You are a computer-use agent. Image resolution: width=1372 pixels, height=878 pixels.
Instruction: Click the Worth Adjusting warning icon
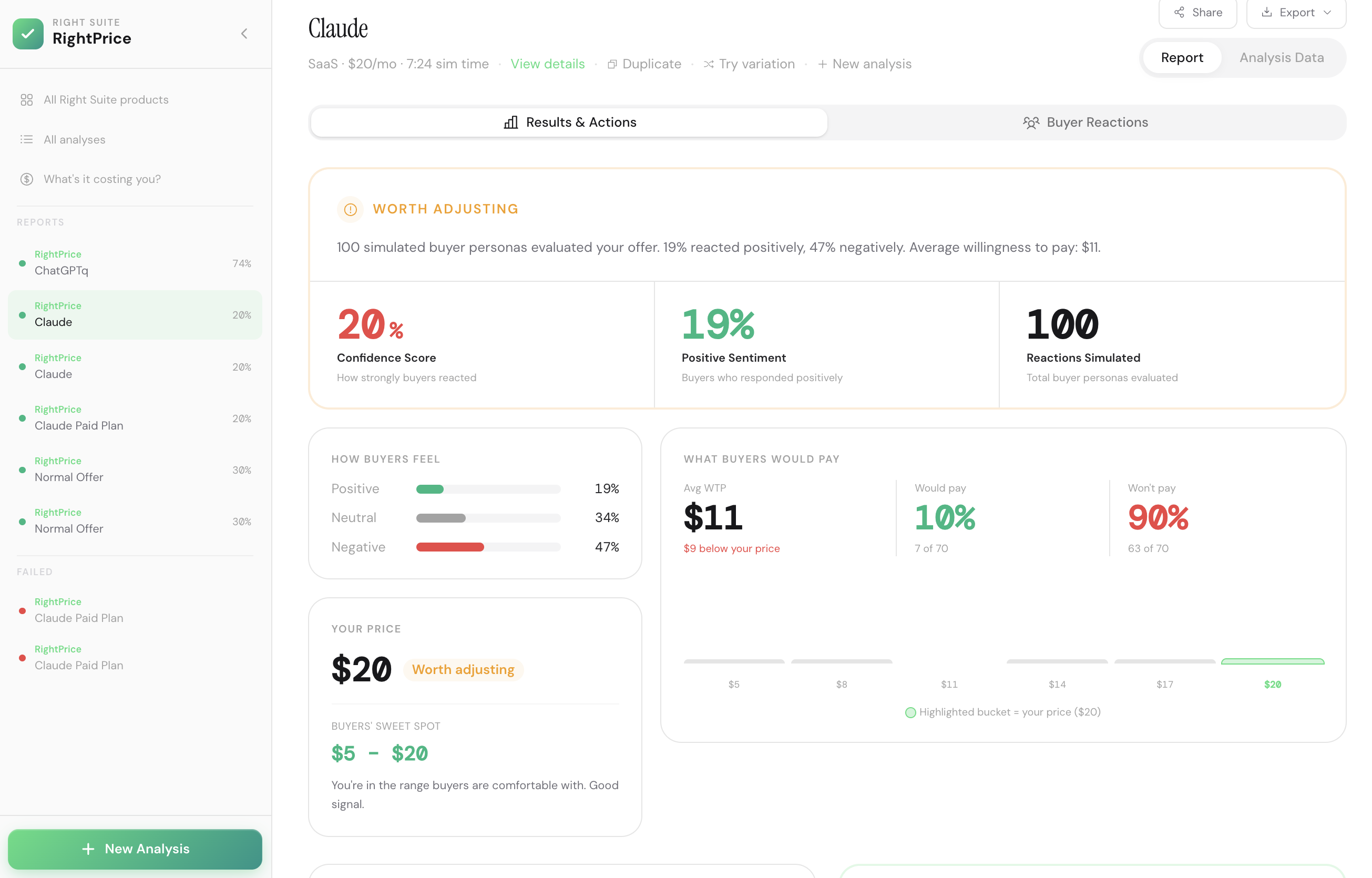point(350,210)
